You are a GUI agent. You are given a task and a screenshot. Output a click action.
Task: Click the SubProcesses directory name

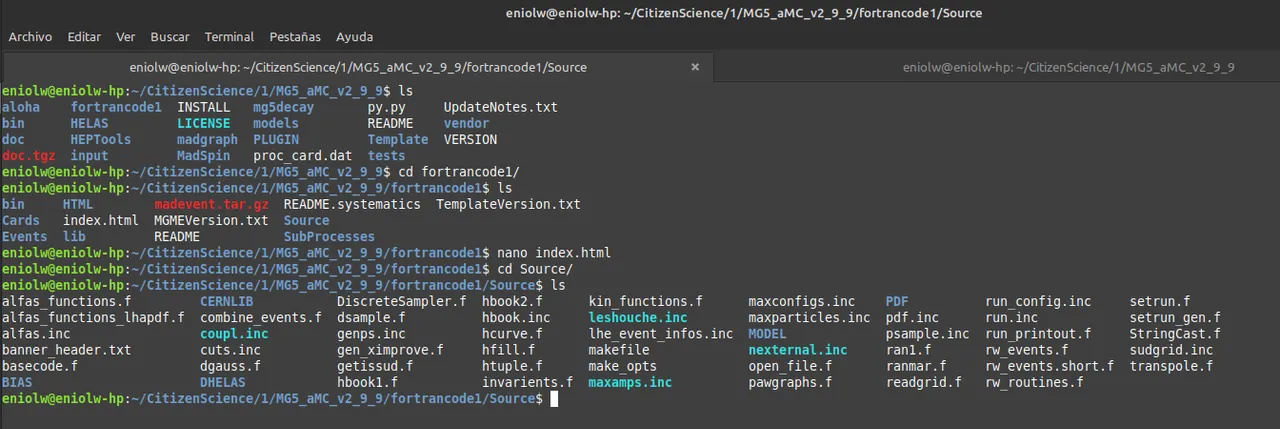[329, 237]
